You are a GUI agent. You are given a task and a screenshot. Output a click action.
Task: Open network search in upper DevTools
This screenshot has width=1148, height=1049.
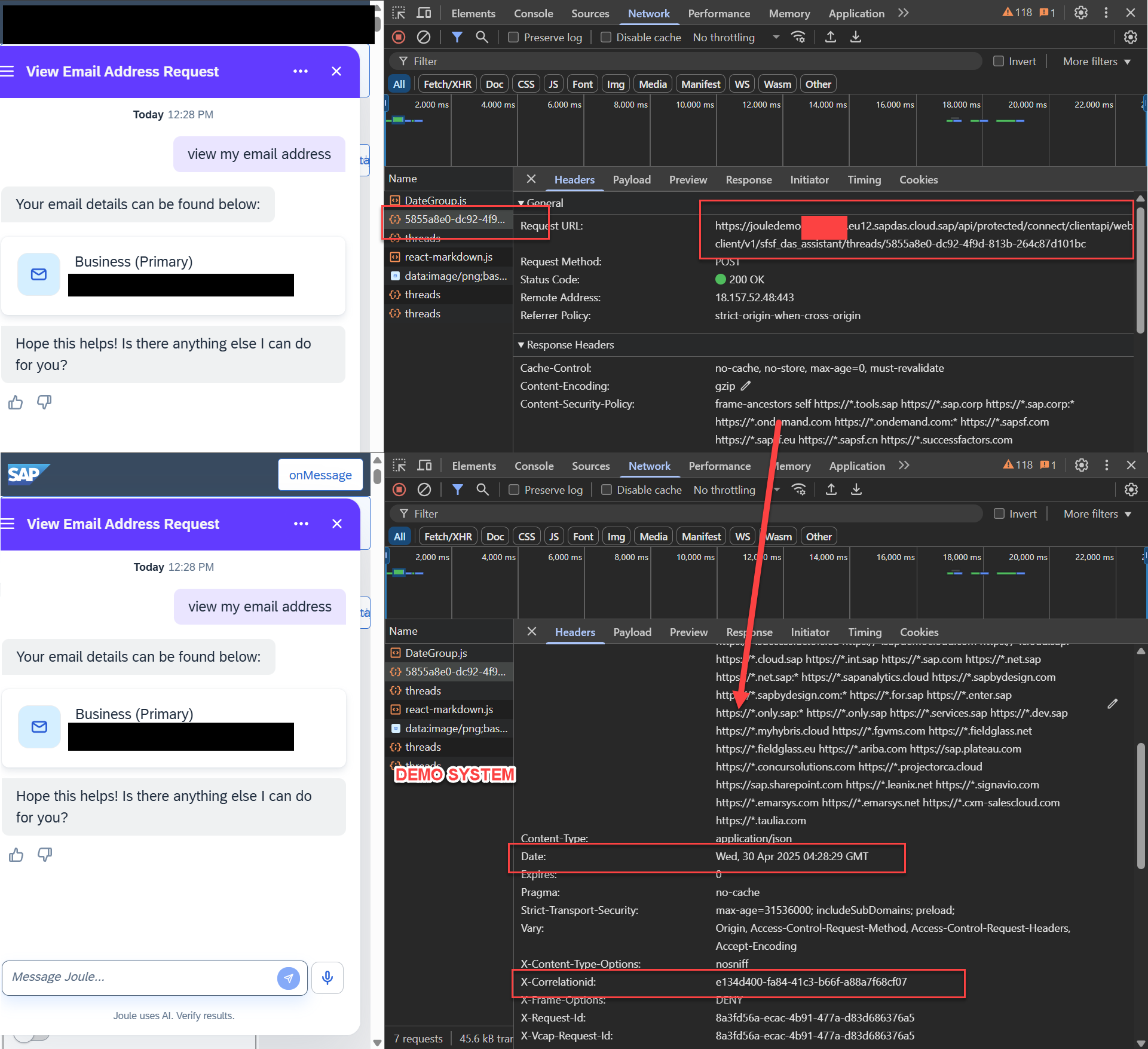click(x=482, y=37)
